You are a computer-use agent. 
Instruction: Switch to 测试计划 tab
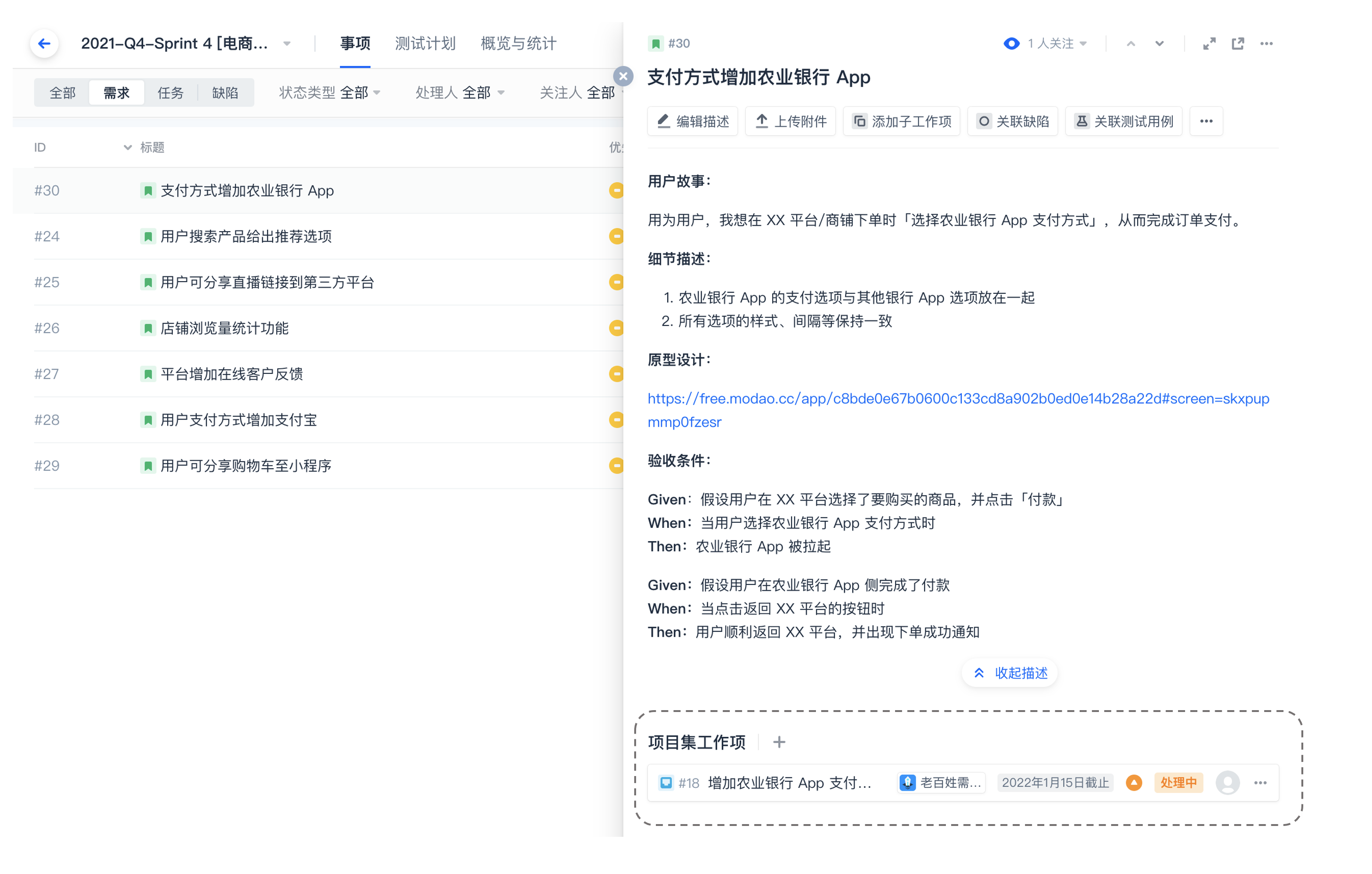(x=425, y=43)
